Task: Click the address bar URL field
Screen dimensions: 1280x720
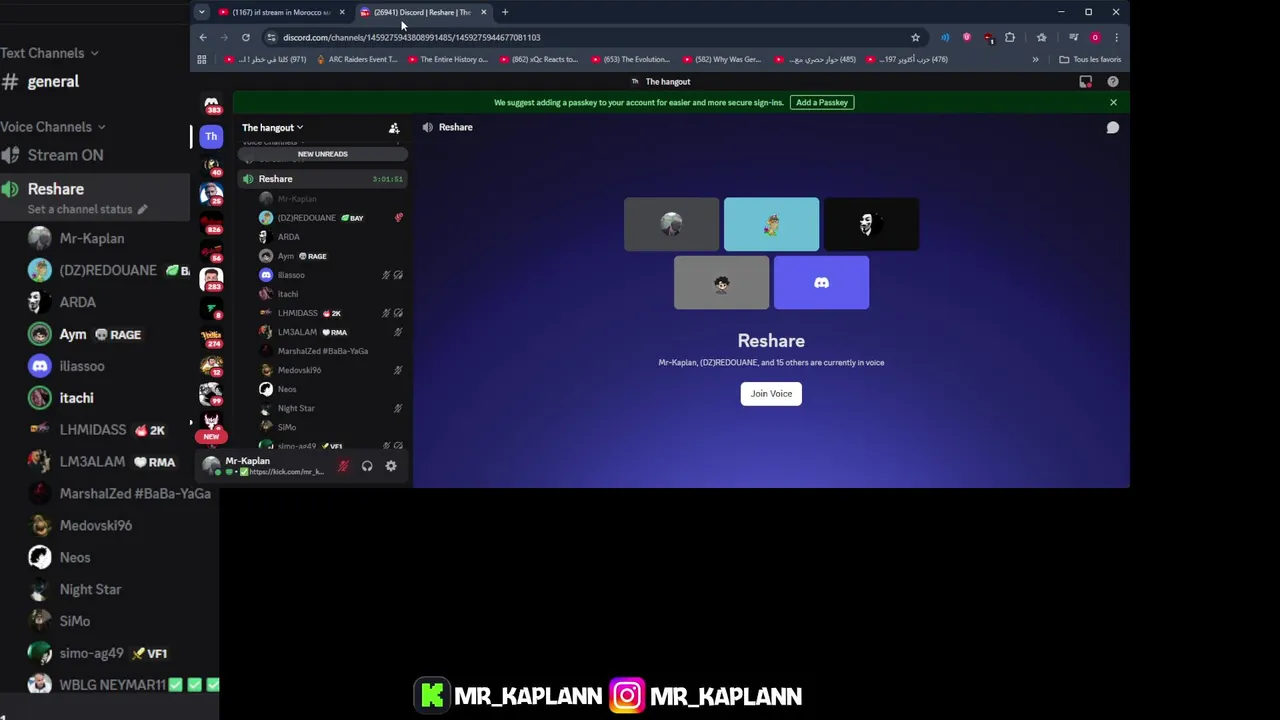Action: (590, 37)
